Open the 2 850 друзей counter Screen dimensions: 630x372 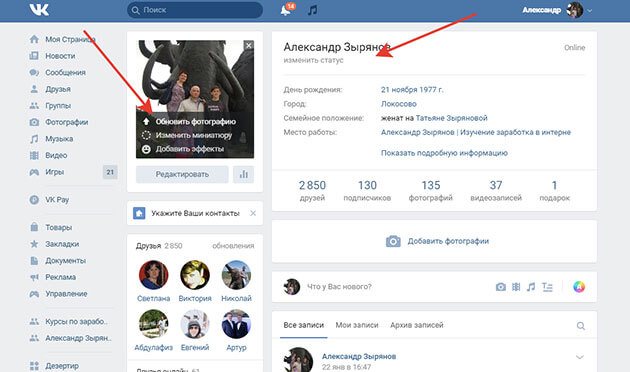click(312, 190)
